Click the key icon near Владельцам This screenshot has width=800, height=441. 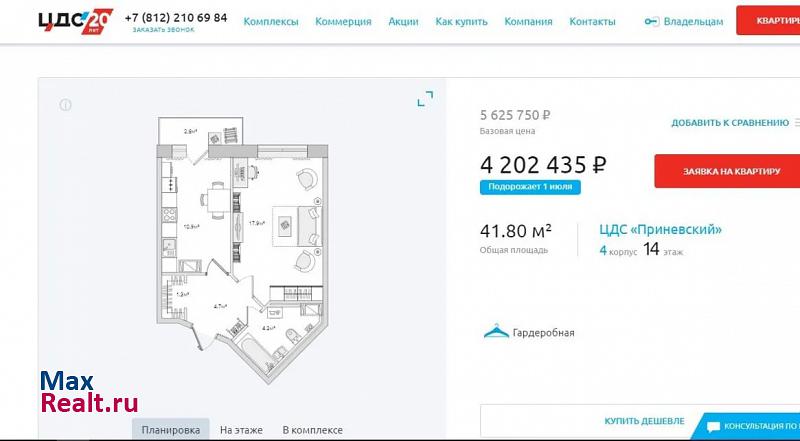[652, 21]
